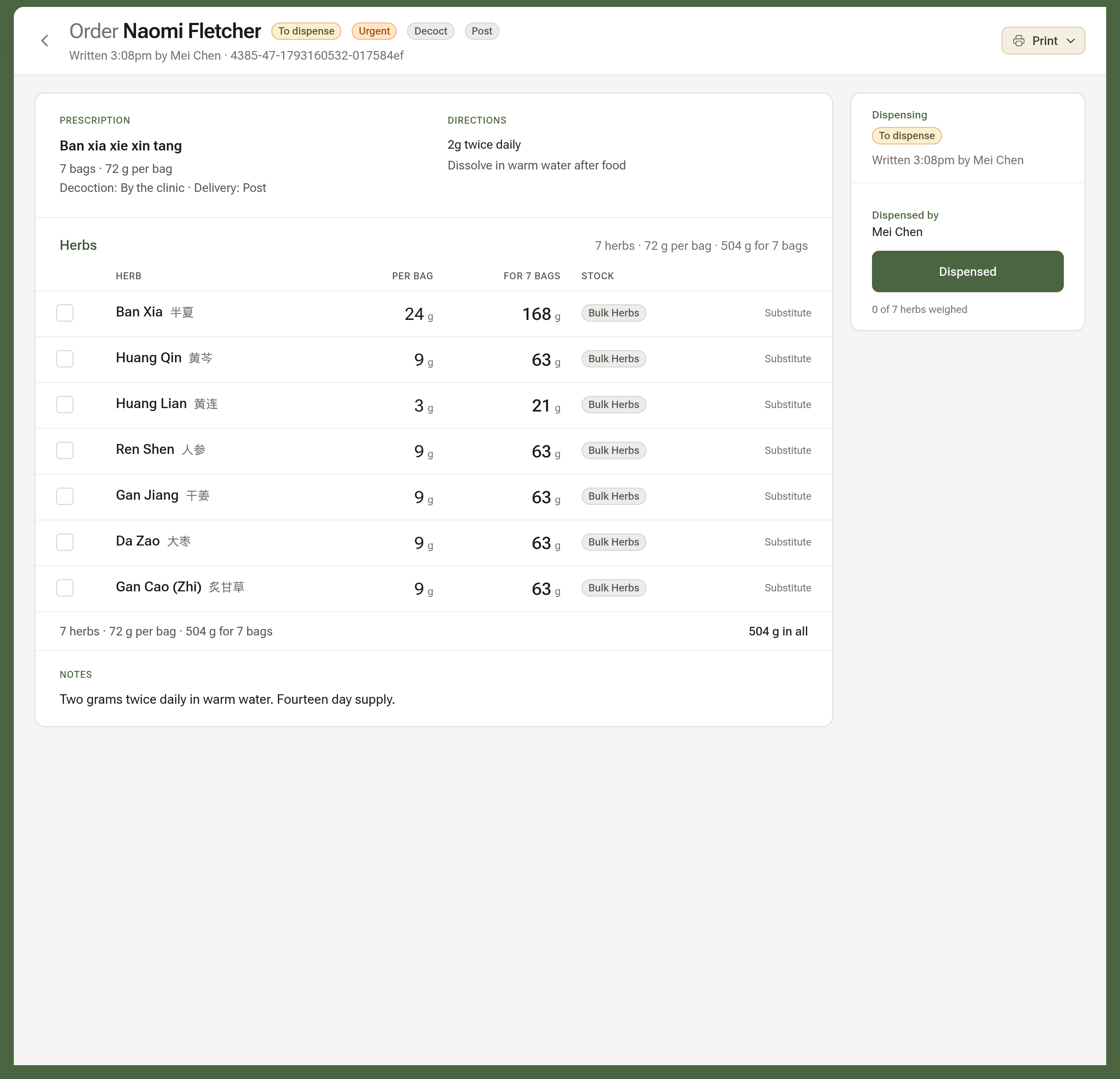
Task: Choose Substitute on Huang Lian row
Action: tap(787, 404)
